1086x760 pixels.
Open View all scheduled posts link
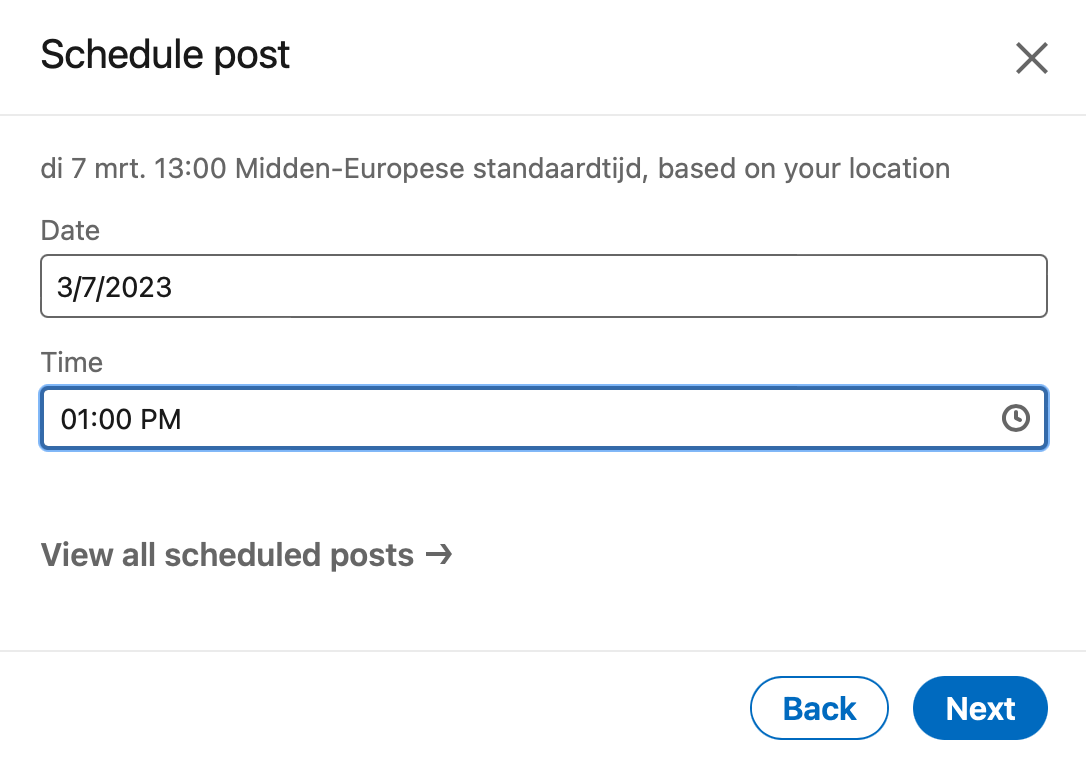pyautogui.click(x=247, y=554)
